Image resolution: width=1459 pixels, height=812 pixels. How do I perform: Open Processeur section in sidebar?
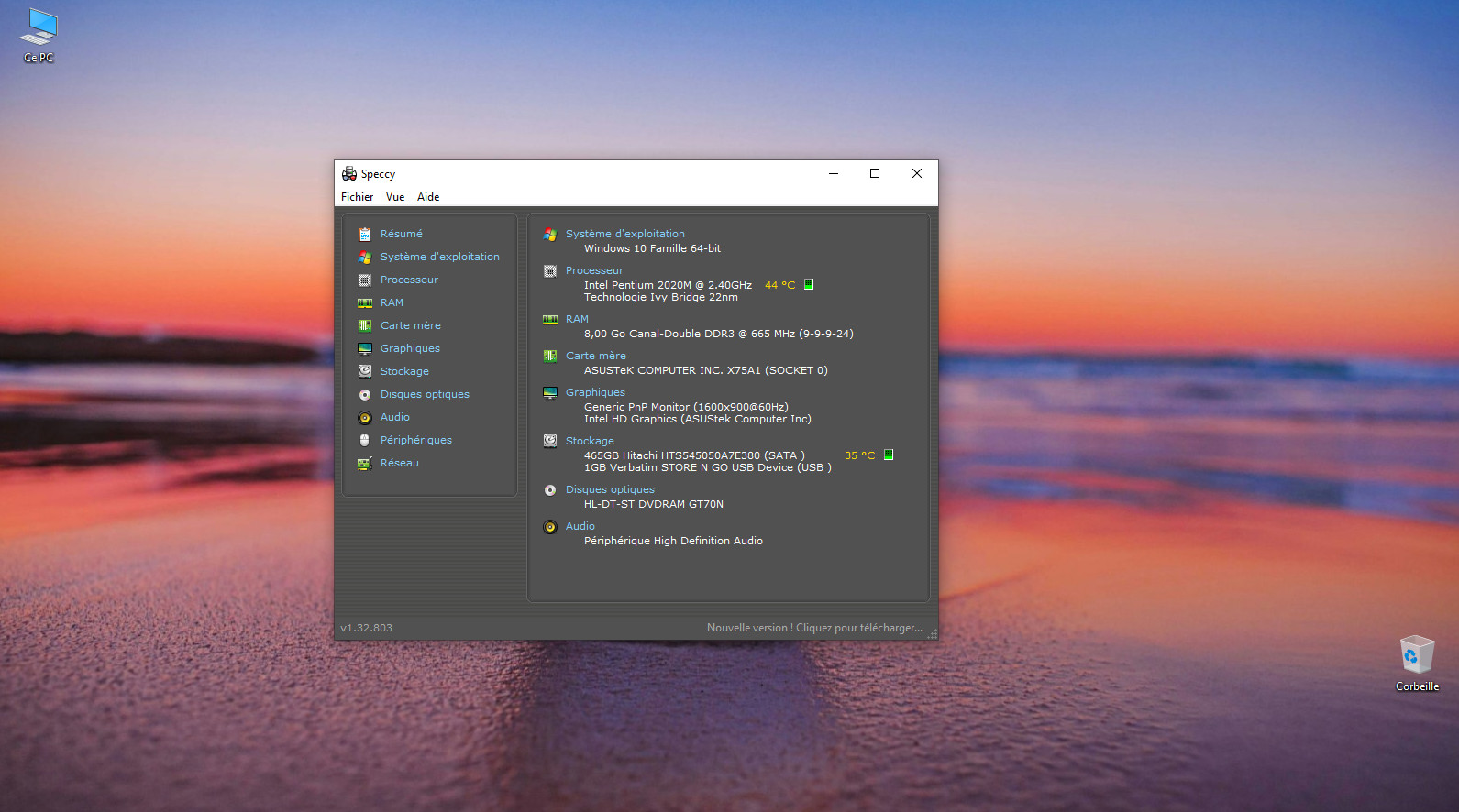(x=409, y=280)
